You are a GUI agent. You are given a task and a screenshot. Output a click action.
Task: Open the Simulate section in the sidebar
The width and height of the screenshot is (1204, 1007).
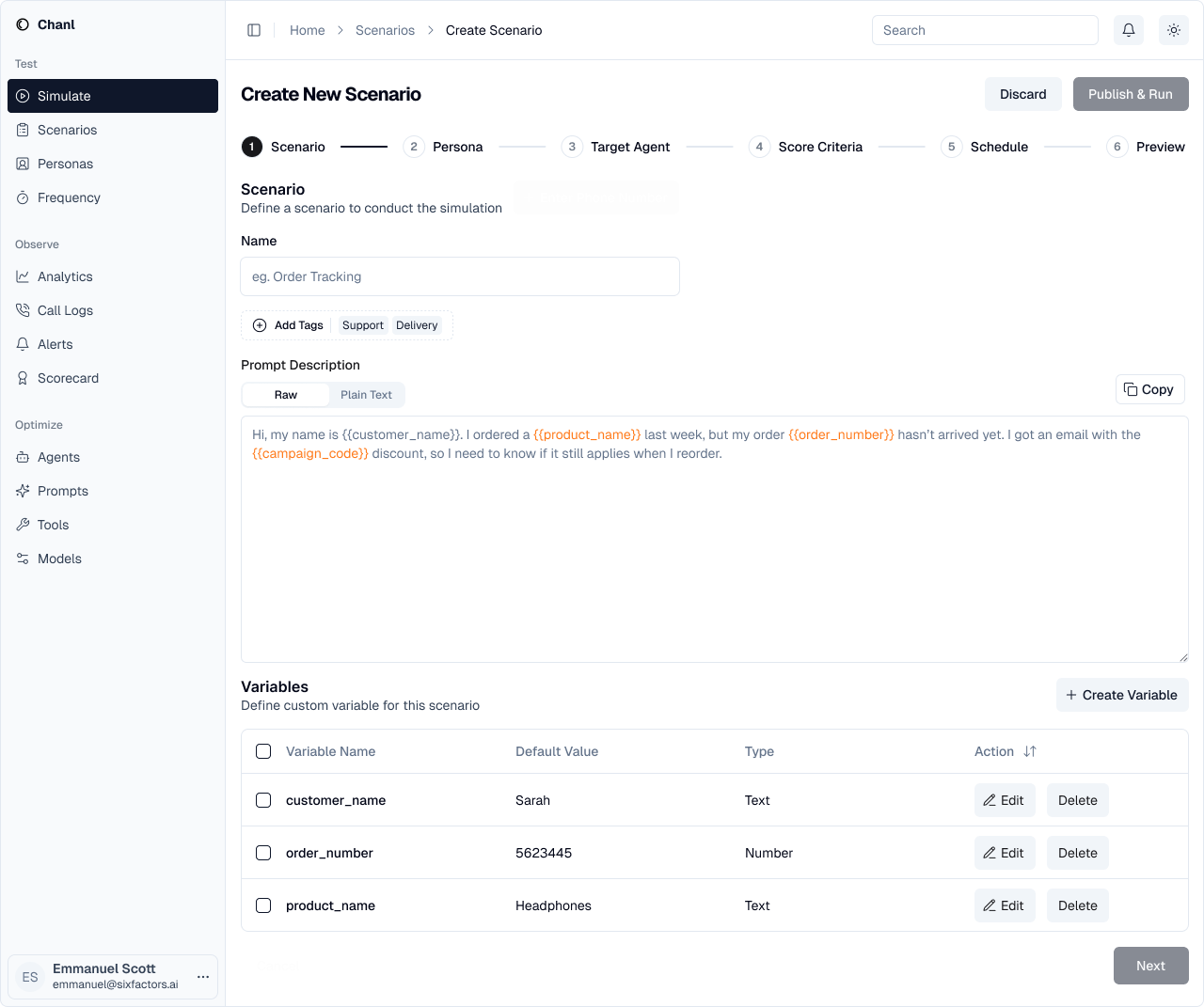pyautogui.click(x=66, y=95)
